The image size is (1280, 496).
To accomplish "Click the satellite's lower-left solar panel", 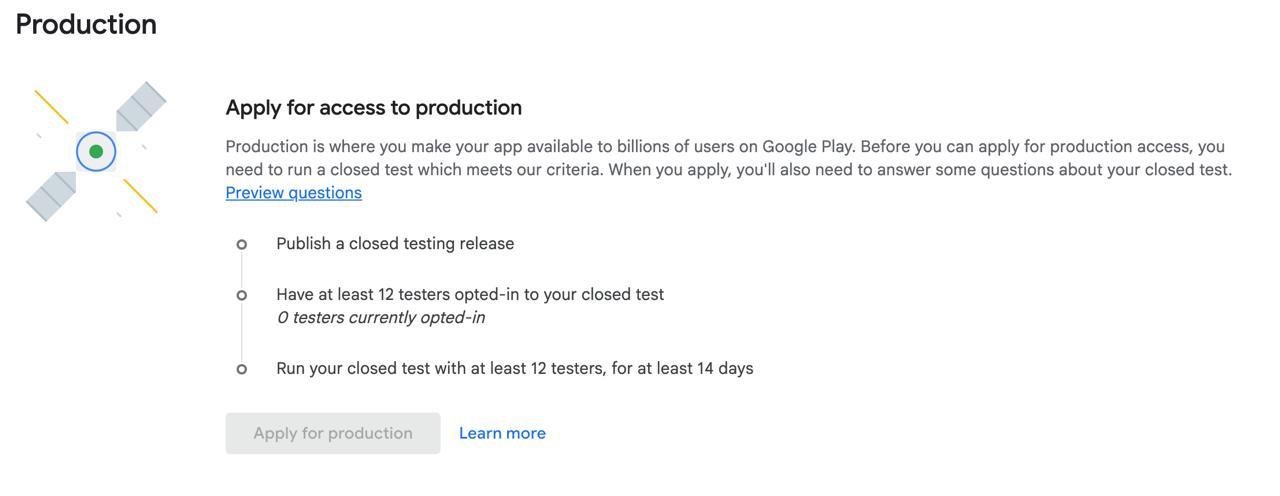I will click(51, 196).
